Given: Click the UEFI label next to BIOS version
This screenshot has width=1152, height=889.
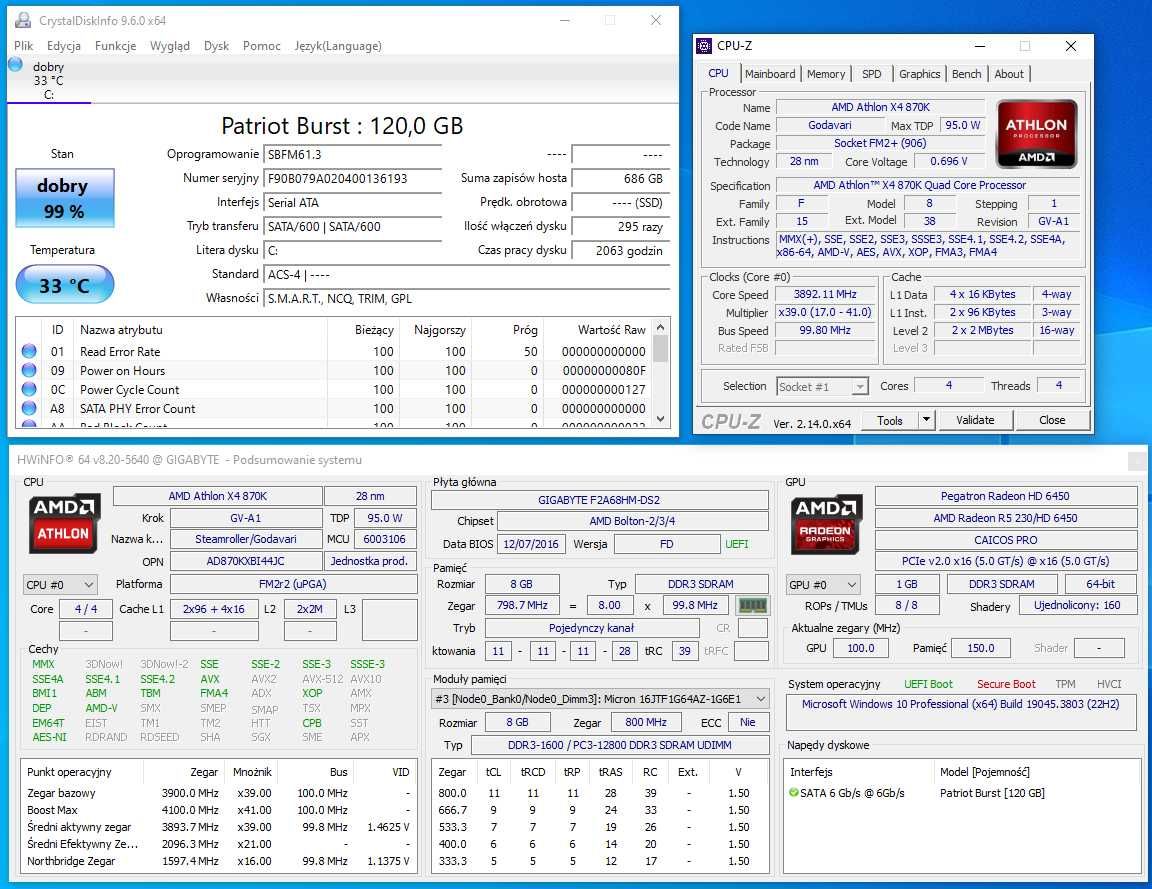Looking at the screenshot, I should tap(736, 544).
